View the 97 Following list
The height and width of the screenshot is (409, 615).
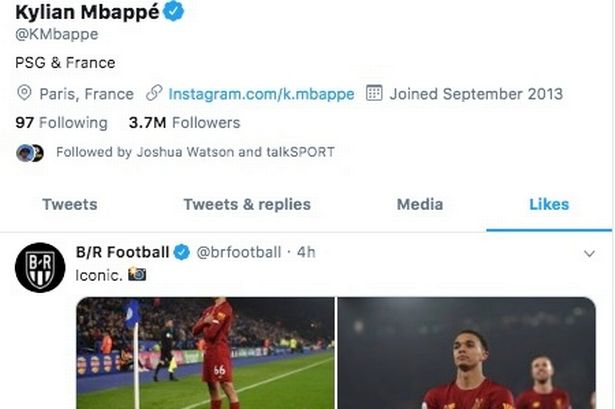(61, 123)
